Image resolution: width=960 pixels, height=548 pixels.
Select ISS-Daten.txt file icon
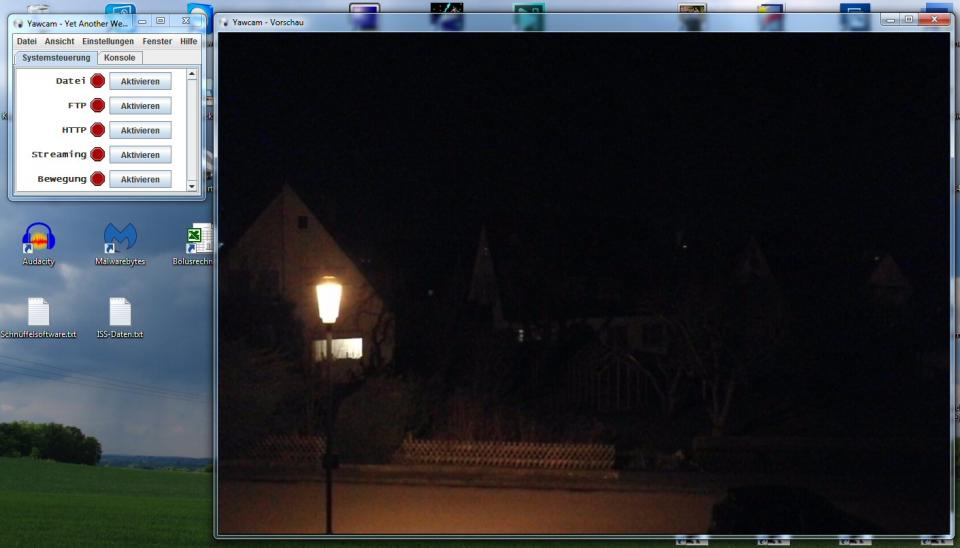pyautogui.click(x=120, y=312)
